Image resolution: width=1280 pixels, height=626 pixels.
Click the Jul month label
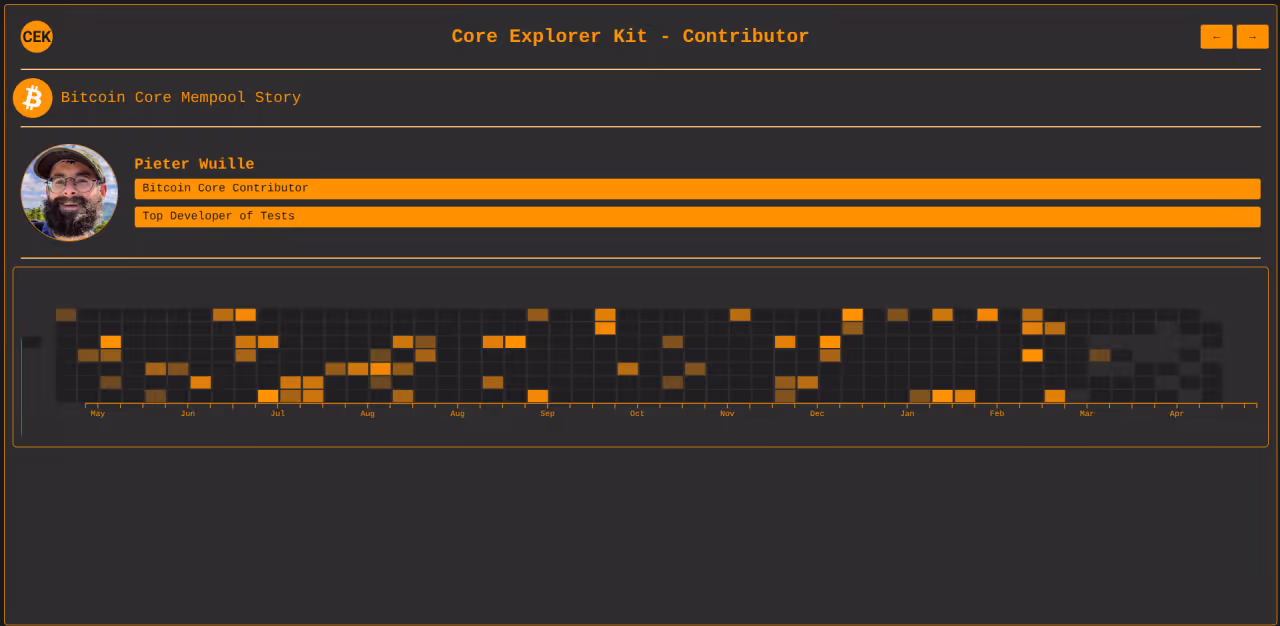[277, 414]
